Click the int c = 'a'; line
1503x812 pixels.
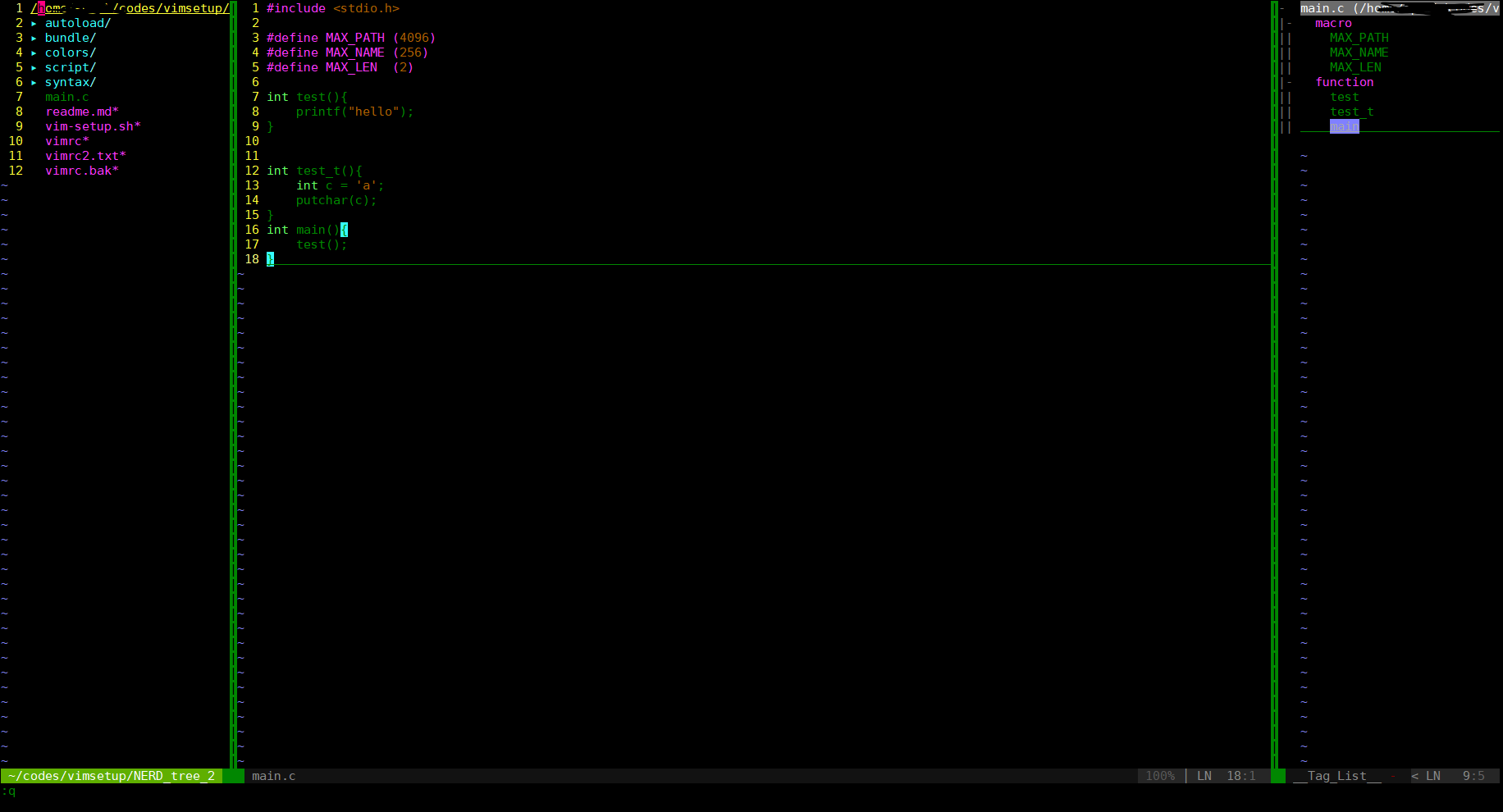(340, 185)
